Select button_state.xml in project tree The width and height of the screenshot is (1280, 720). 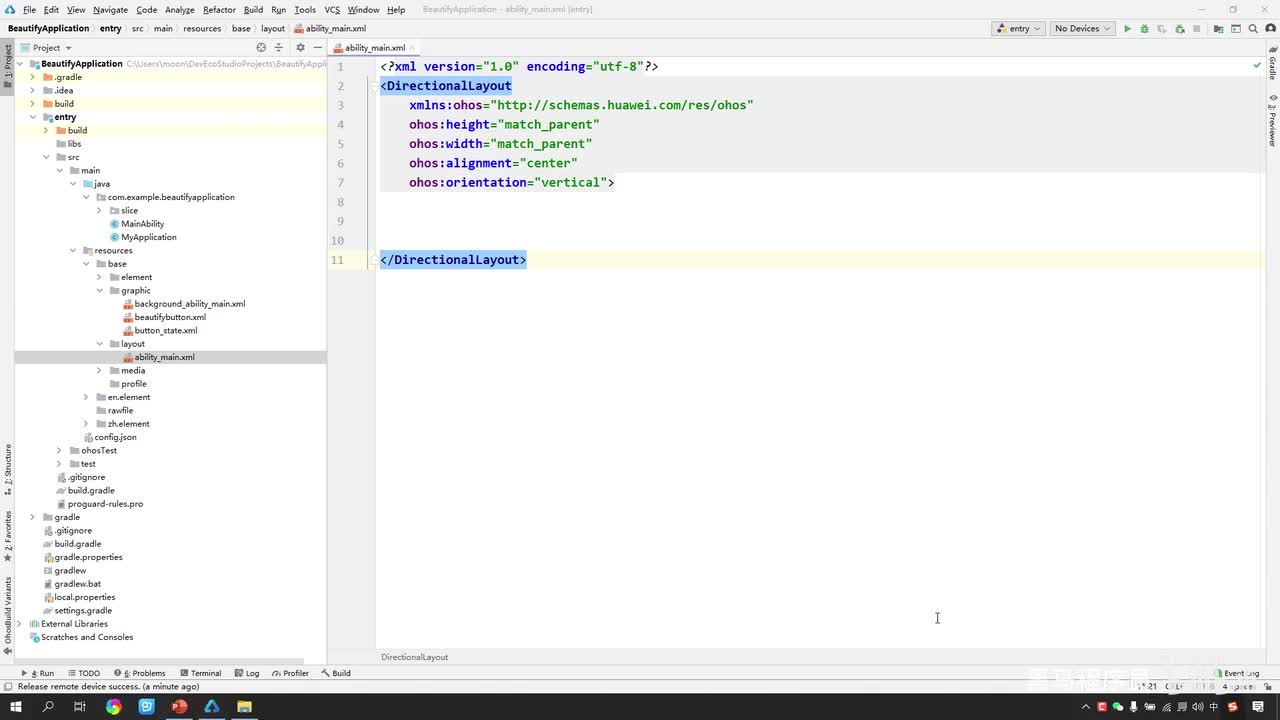tap(165, 331)
